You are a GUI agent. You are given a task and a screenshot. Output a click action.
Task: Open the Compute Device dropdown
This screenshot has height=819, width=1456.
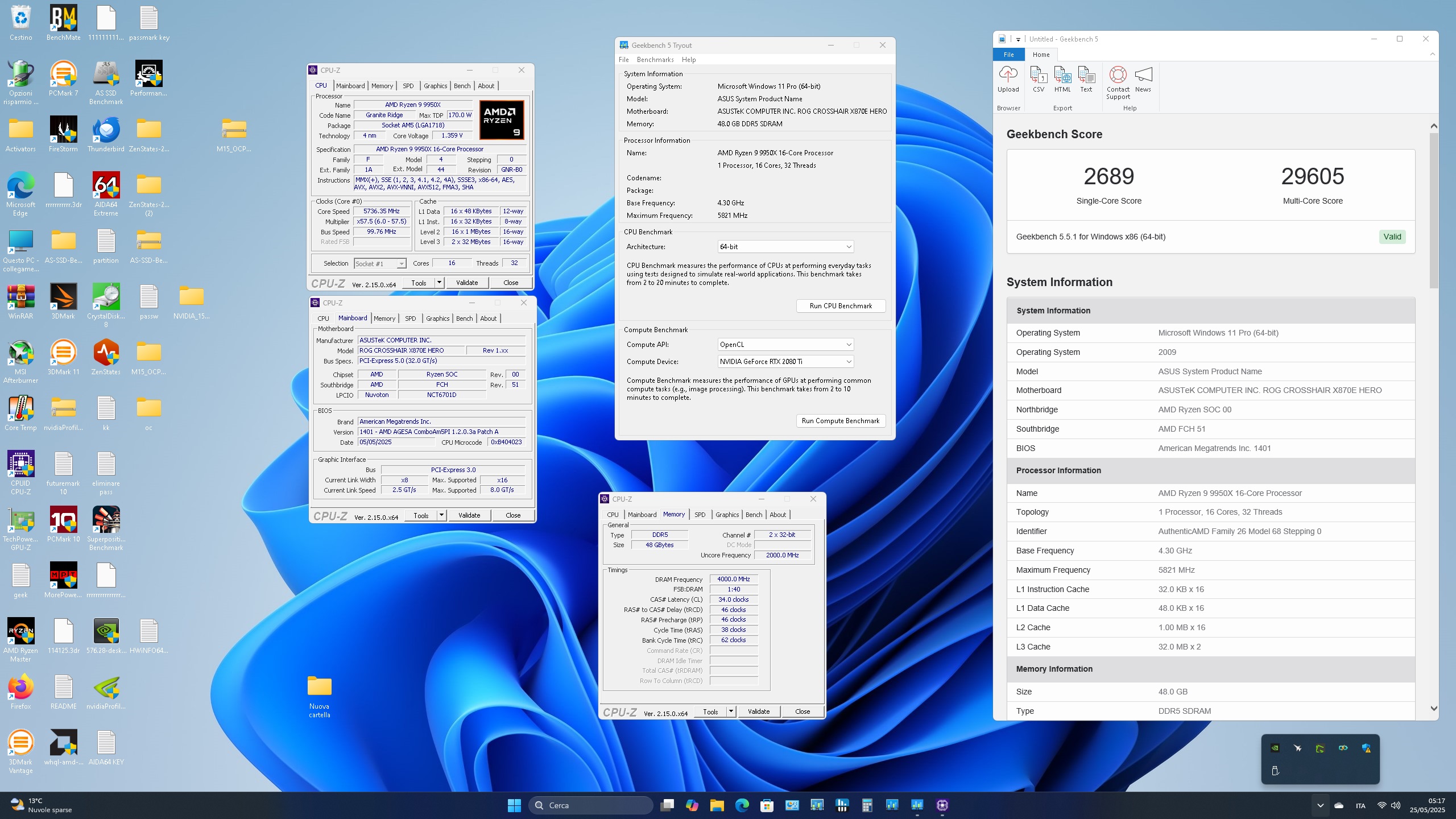785,361
